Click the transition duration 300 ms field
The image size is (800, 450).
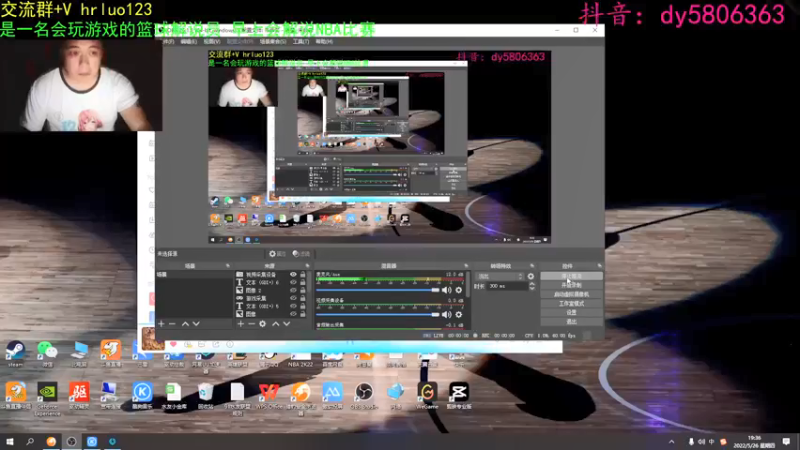(x=507, y=286)
